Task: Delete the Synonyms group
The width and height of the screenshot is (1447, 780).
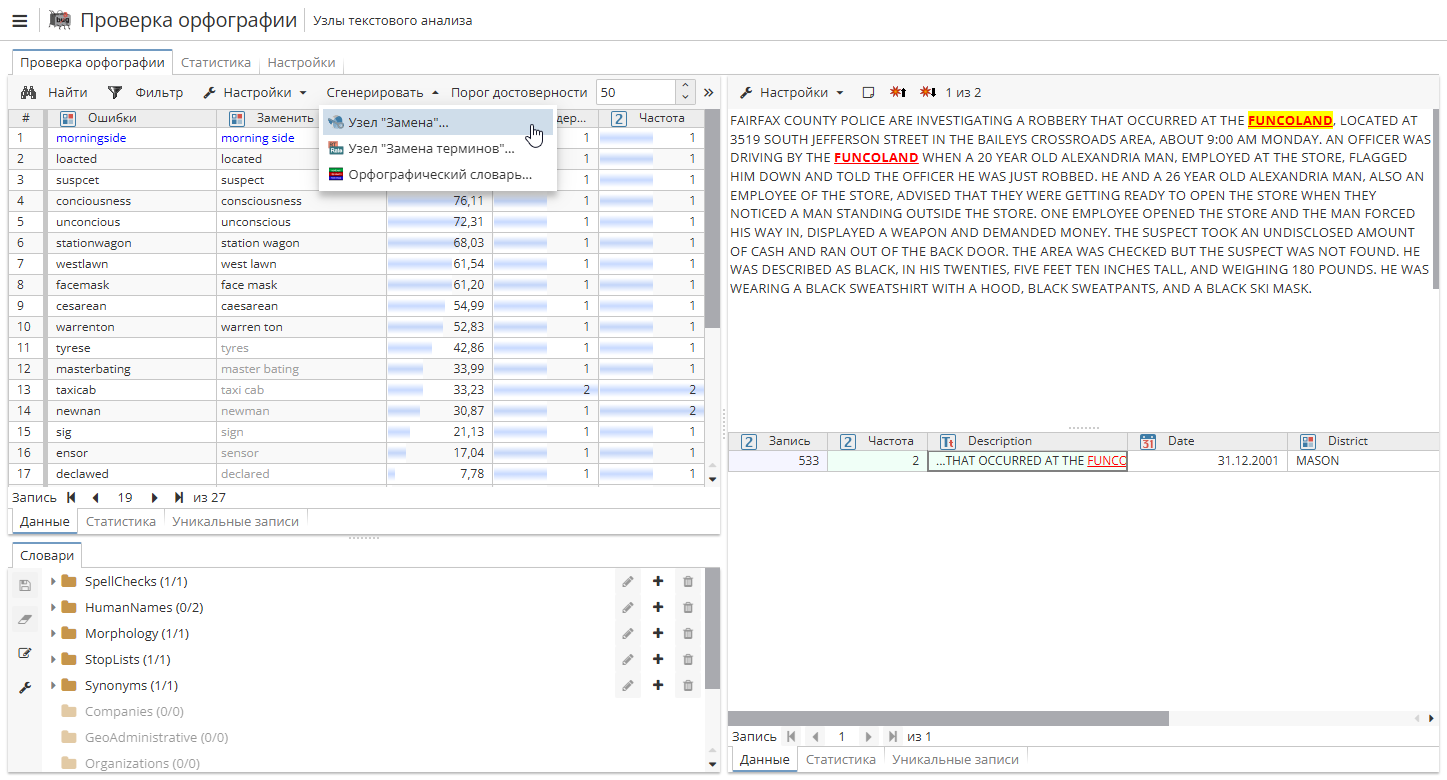Action: (688, 685)
